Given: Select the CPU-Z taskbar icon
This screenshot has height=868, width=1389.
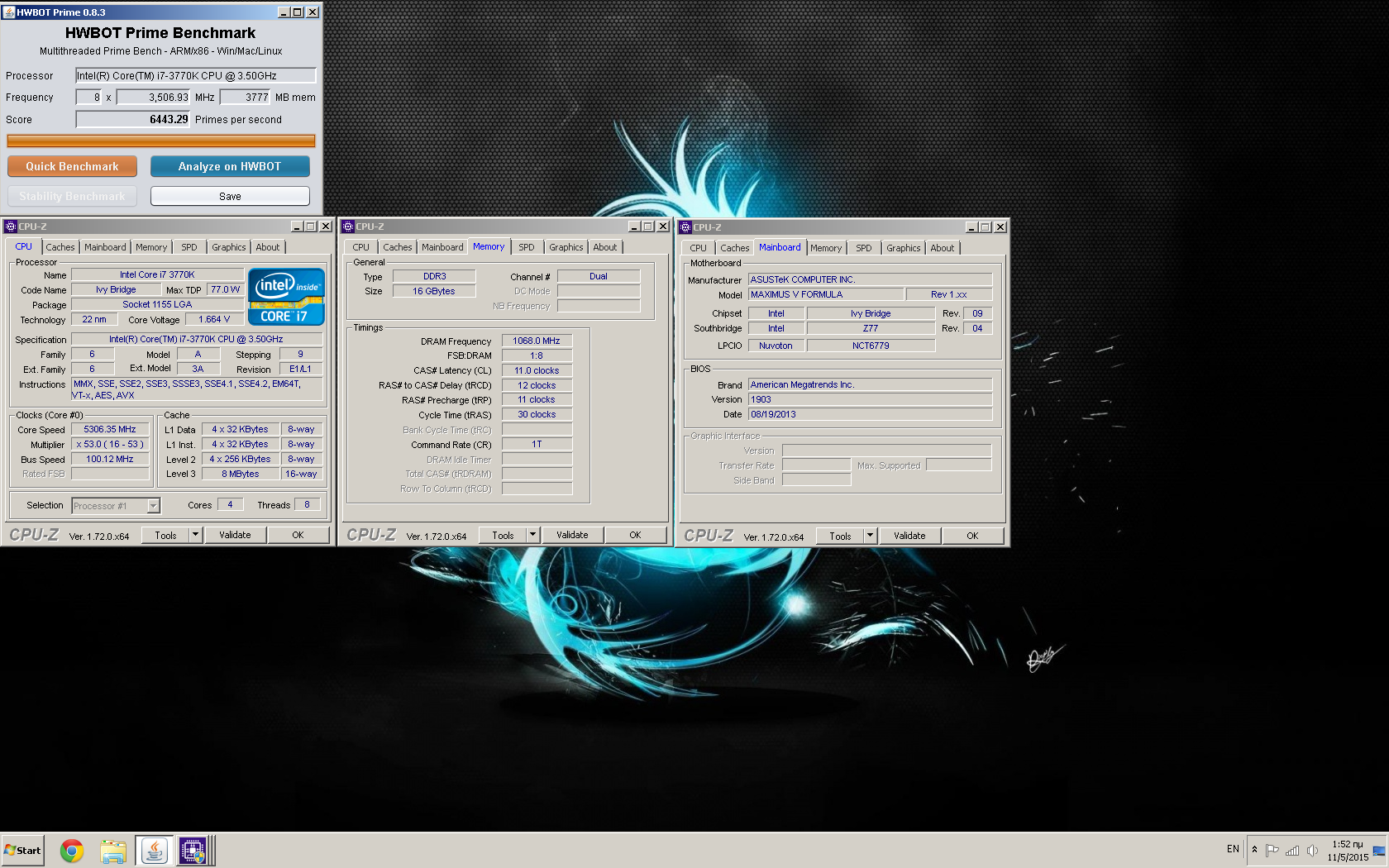Looking at the screenshot, I should click(193, 851).
